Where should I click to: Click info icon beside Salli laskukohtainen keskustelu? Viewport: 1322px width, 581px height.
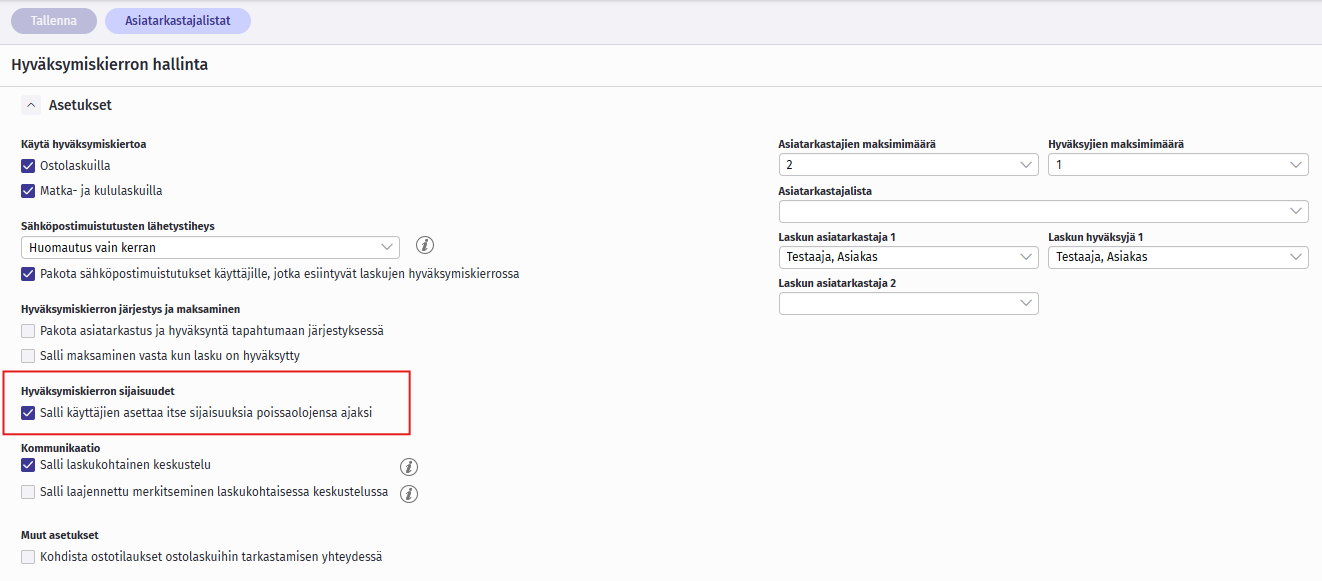pyautogui.click(x=408, y=467)
